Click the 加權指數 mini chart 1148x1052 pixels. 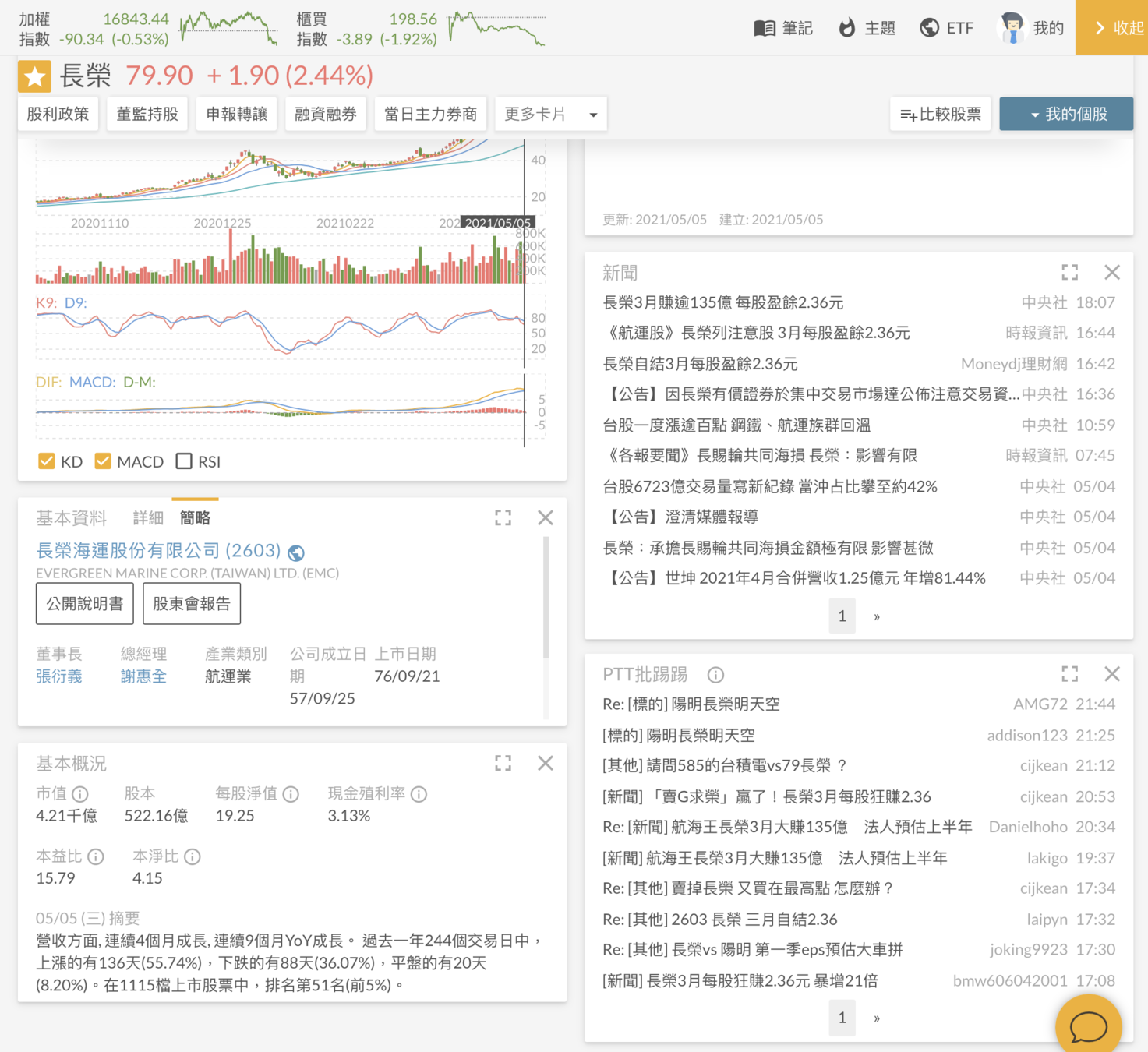tap(228, 27)
